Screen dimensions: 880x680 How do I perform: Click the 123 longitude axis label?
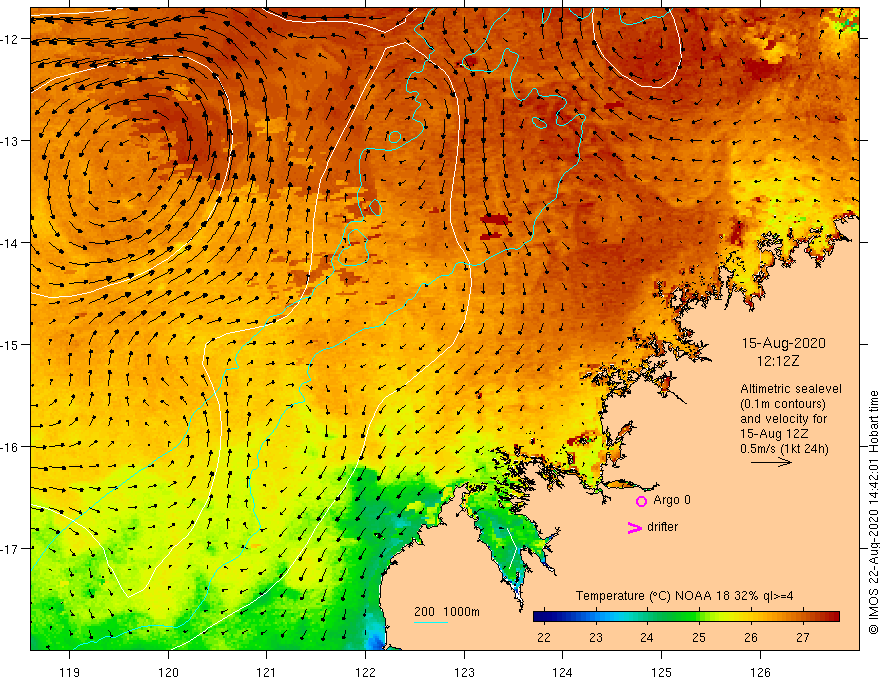click(464, 672)
